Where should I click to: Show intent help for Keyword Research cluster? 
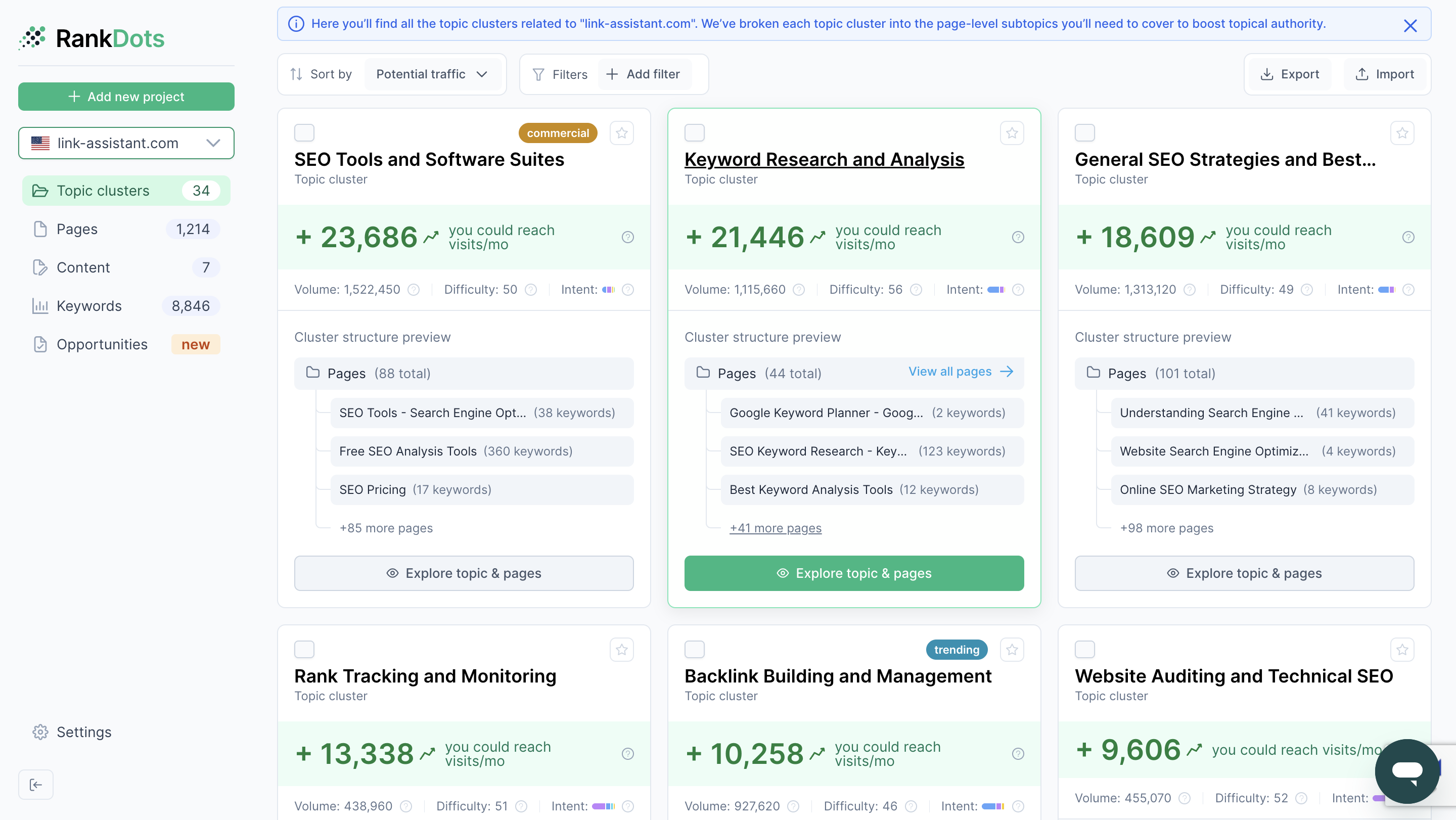(1018, 289)
